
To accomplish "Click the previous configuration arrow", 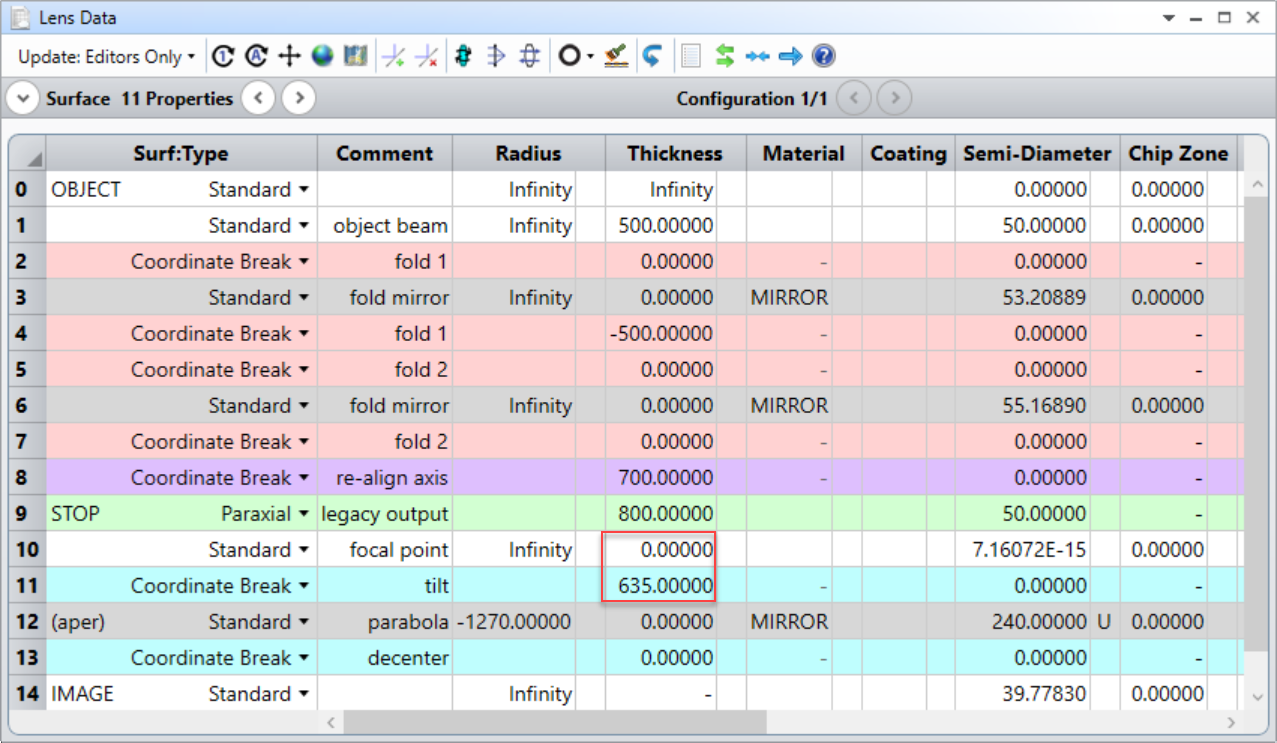I will pos(854,99).
